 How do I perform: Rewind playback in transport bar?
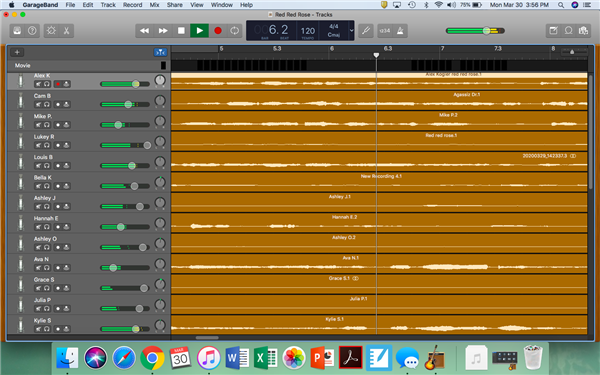pos(144,31)
